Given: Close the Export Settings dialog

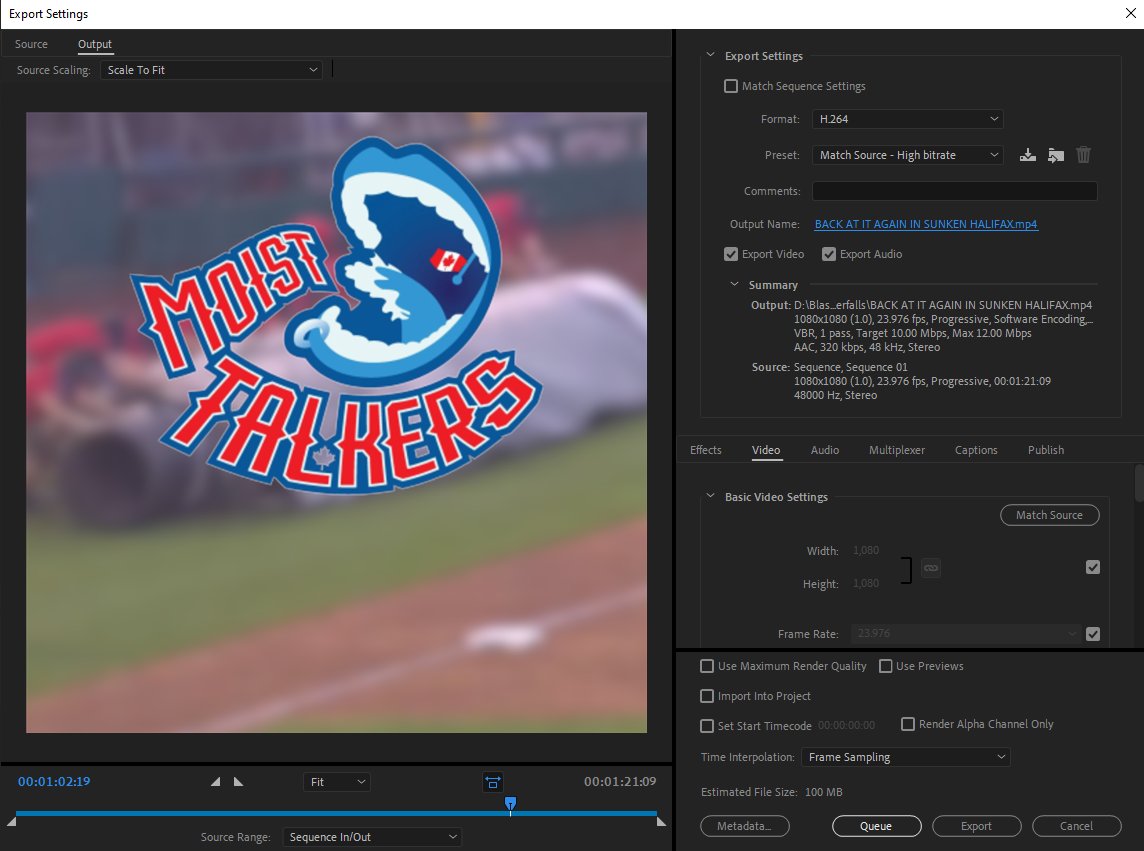Looking at the screenshot, I should tap(1130, 14).
